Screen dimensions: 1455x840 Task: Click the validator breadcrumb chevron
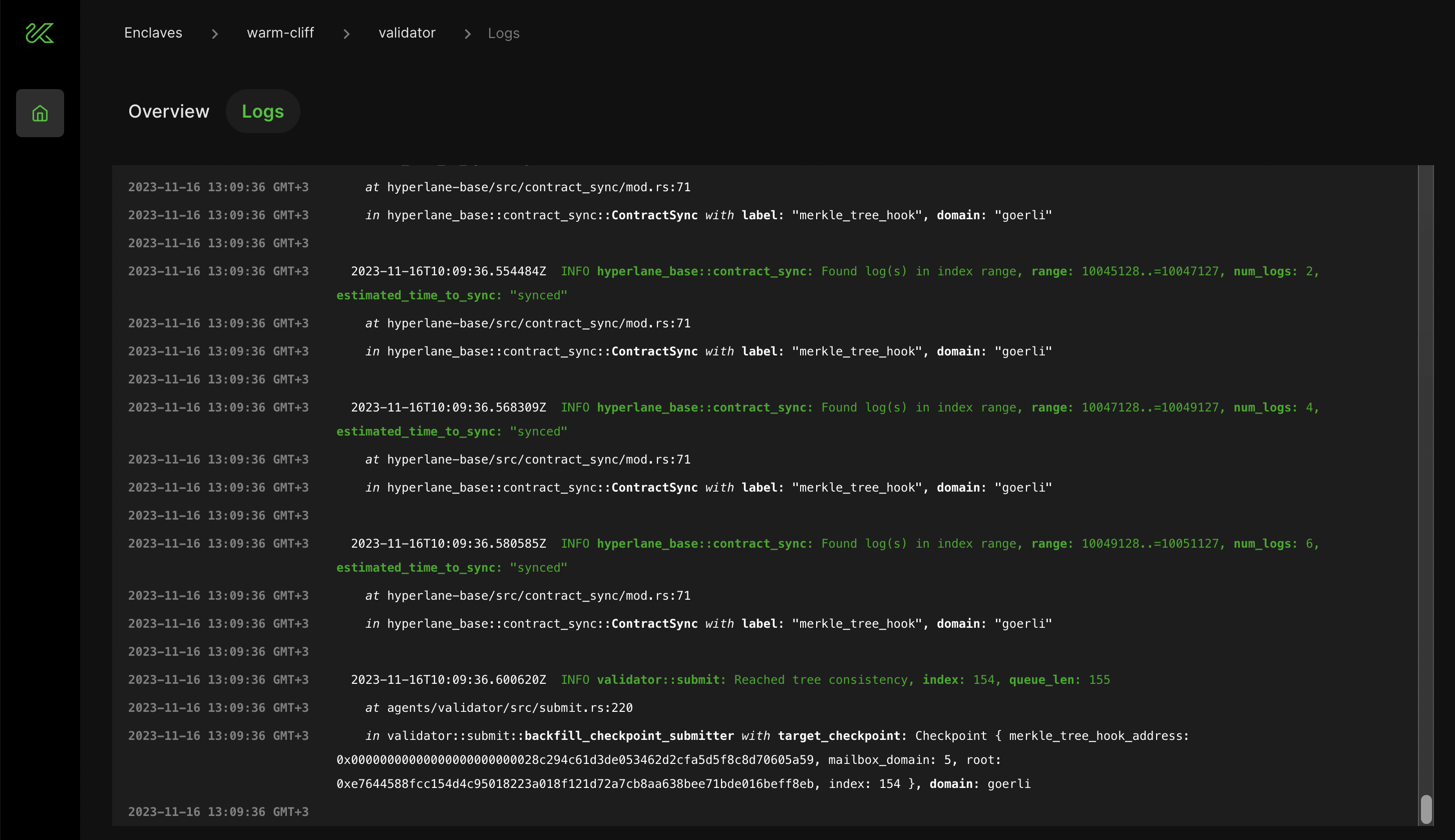coord(467,33)
